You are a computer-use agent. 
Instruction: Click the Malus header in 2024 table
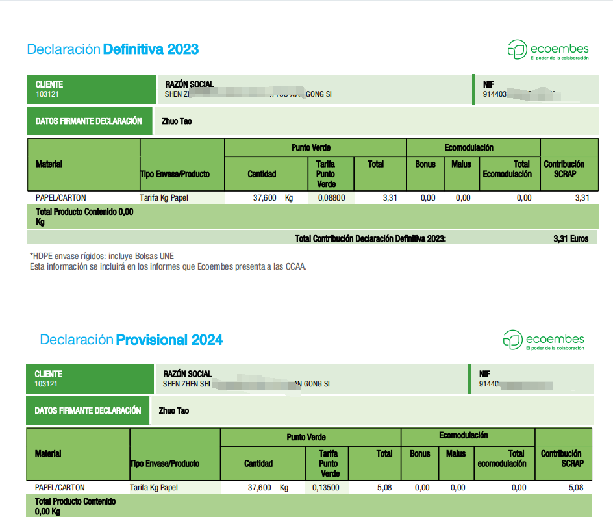[456, 453]
